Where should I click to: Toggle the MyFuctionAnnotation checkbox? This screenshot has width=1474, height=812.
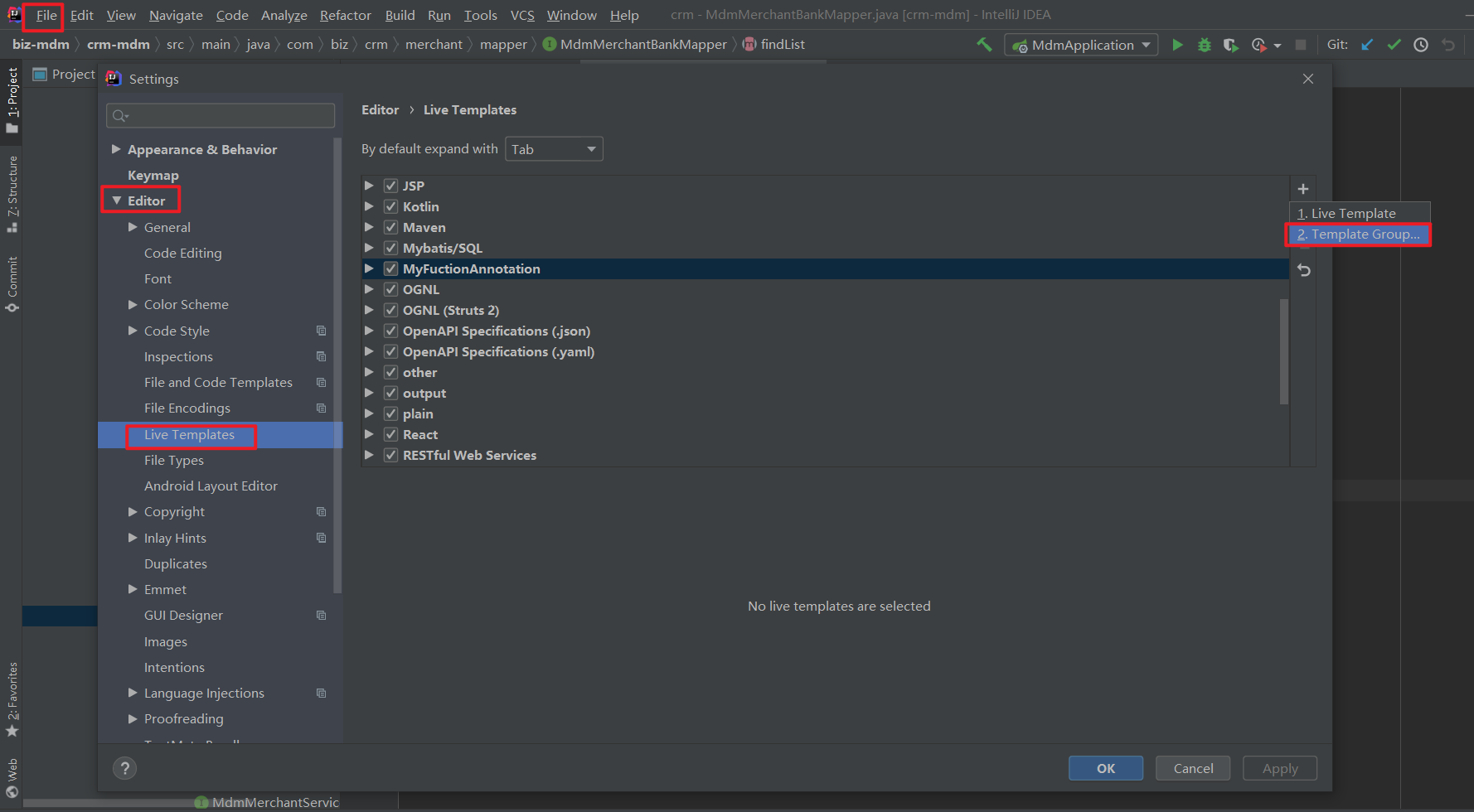390,268
